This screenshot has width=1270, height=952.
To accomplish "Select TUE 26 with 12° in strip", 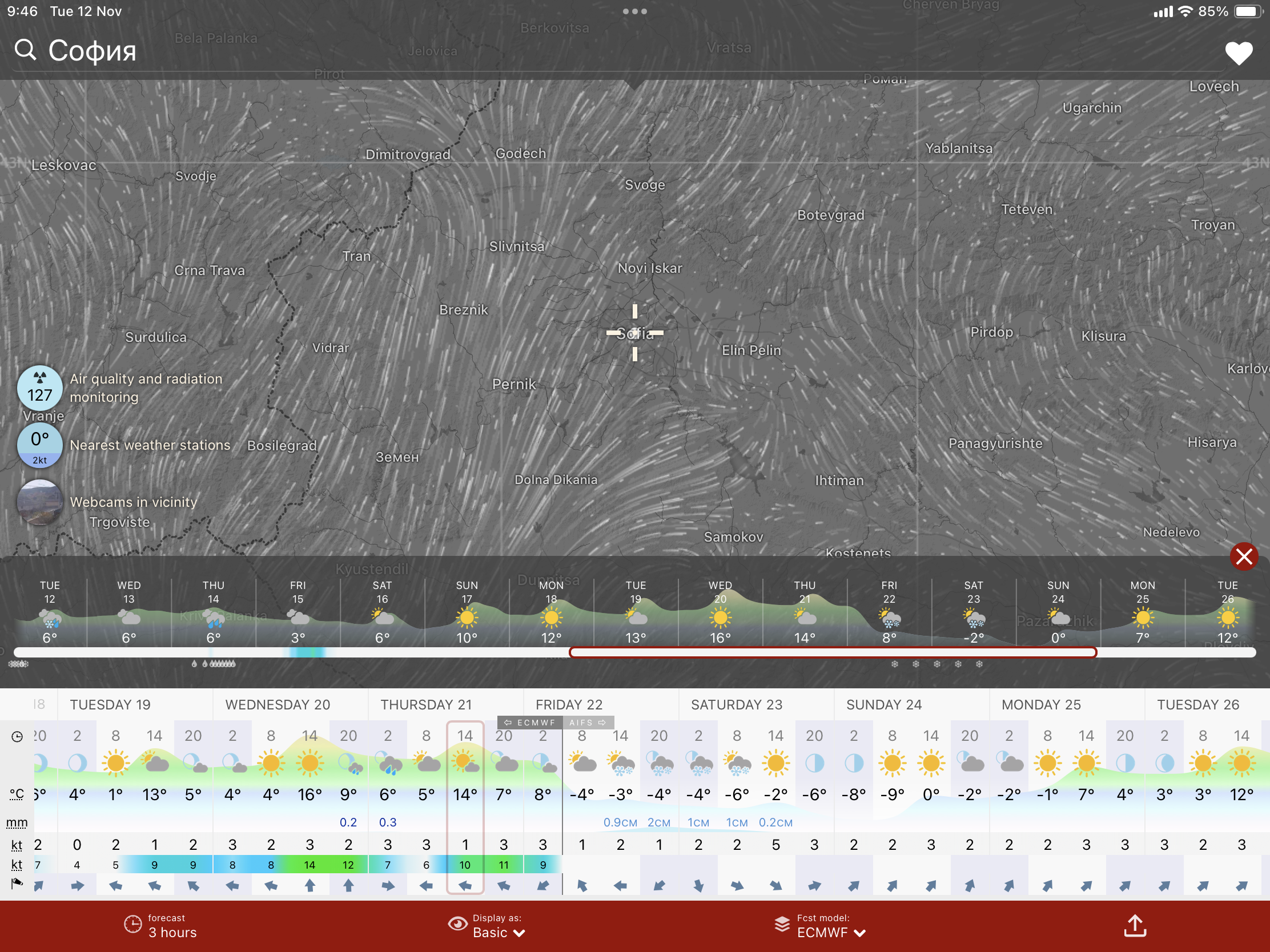I will 1228,612.
